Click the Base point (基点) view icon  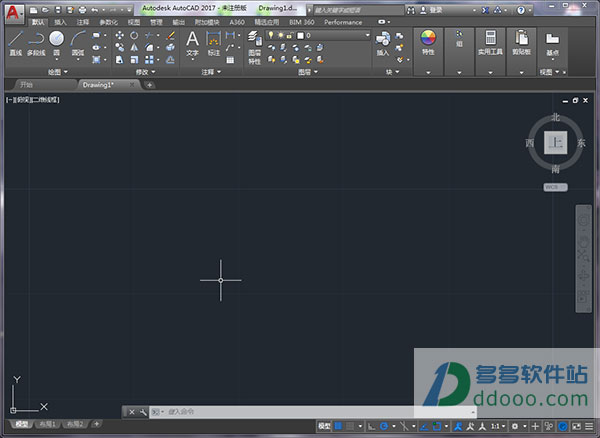click(x=552, y=43)
